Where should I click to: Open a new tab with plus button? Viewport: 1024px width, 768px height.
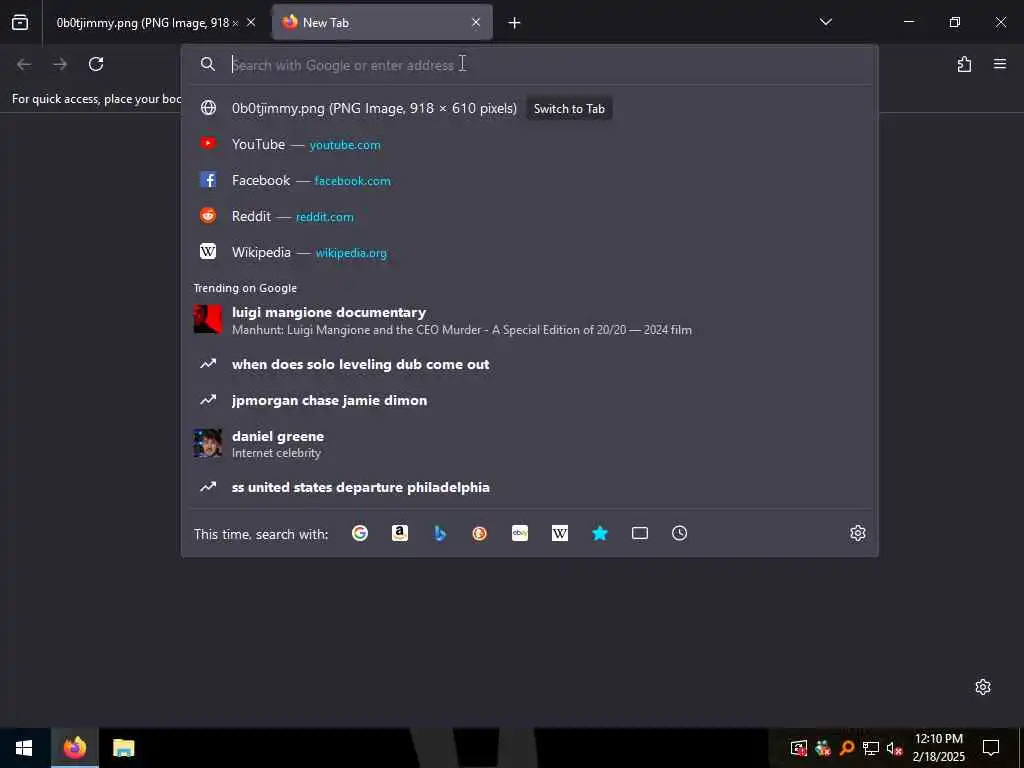[x=514, y=23]
